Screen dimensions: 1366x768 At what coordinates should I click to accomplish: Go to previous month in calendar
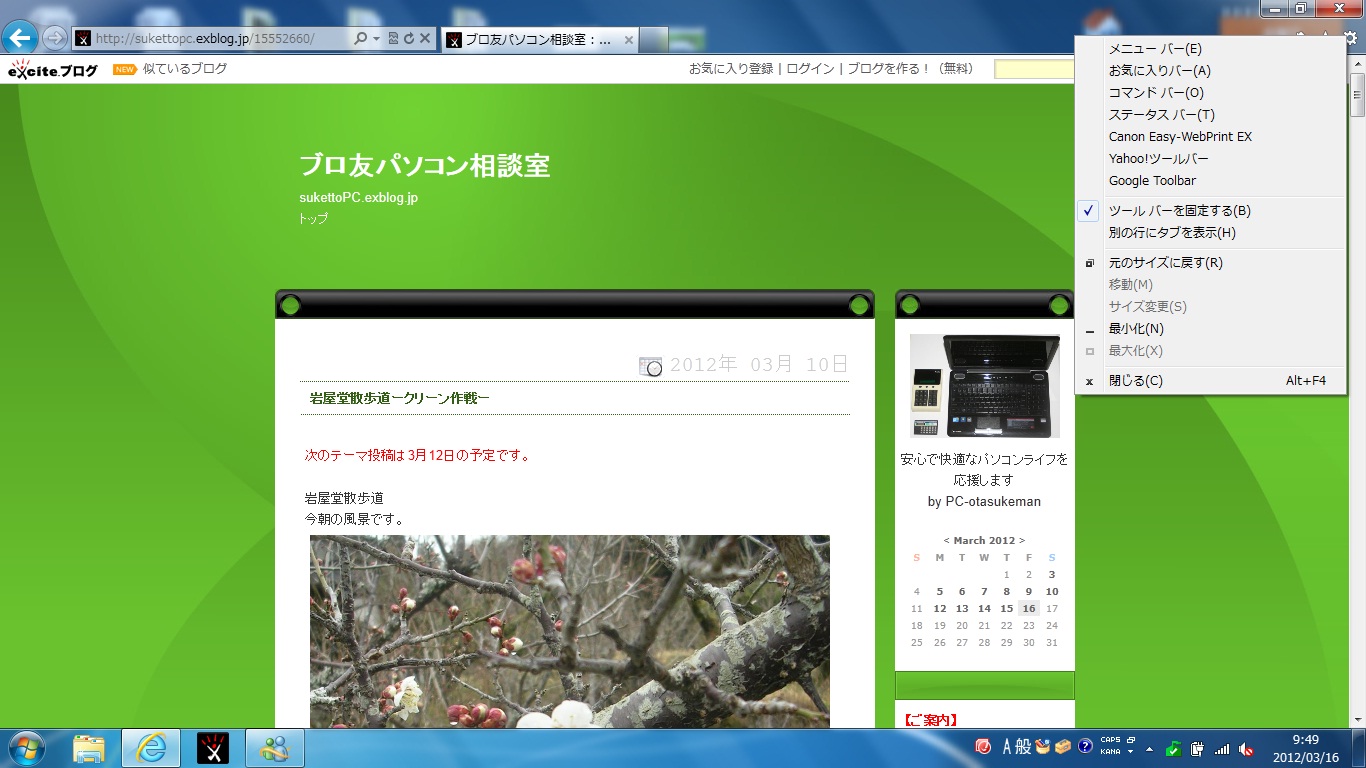pyautogui.click(x=946, y=540)
